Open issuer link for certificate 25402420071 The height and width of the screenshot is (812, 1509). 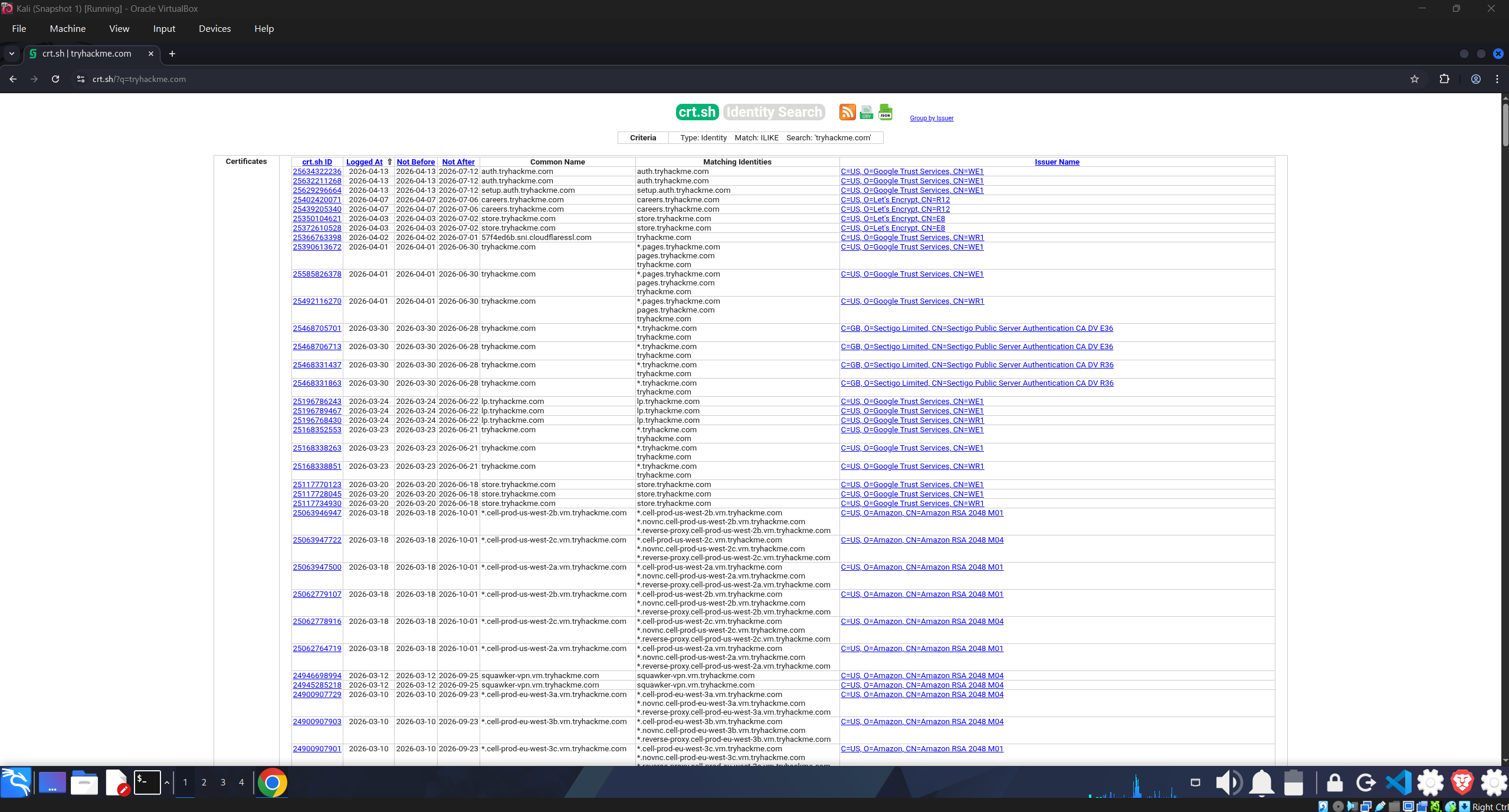tap(895, 200)
